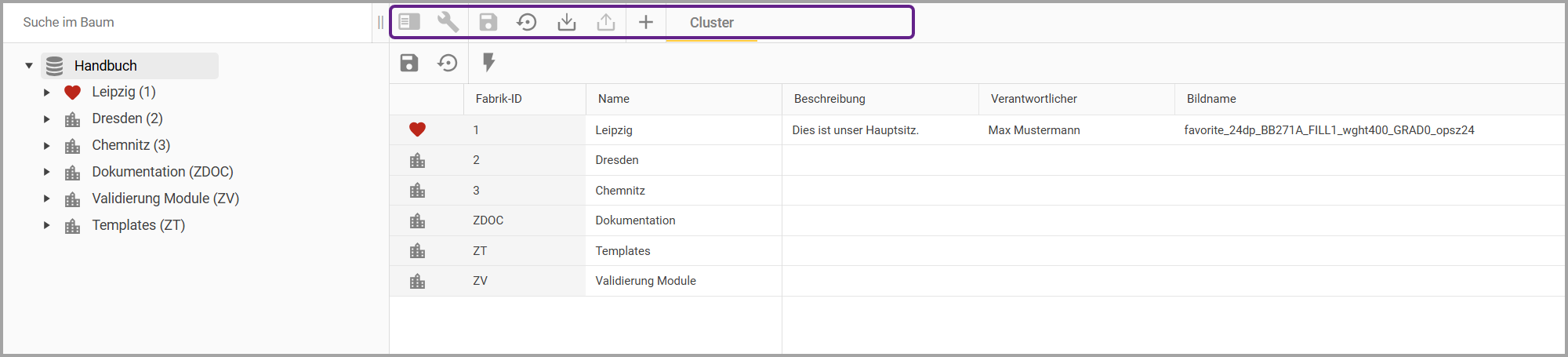Click the reset history icon in top toolbar
Viewport: 1568px width, 357px height.
click(527, 22)
